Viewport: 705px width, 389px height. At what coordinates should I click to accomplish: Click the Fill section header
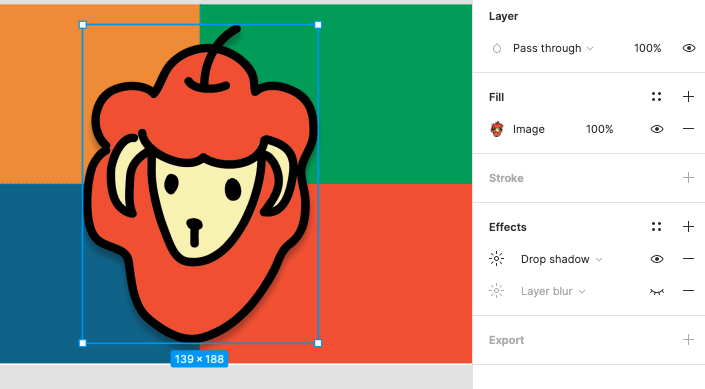496,97
